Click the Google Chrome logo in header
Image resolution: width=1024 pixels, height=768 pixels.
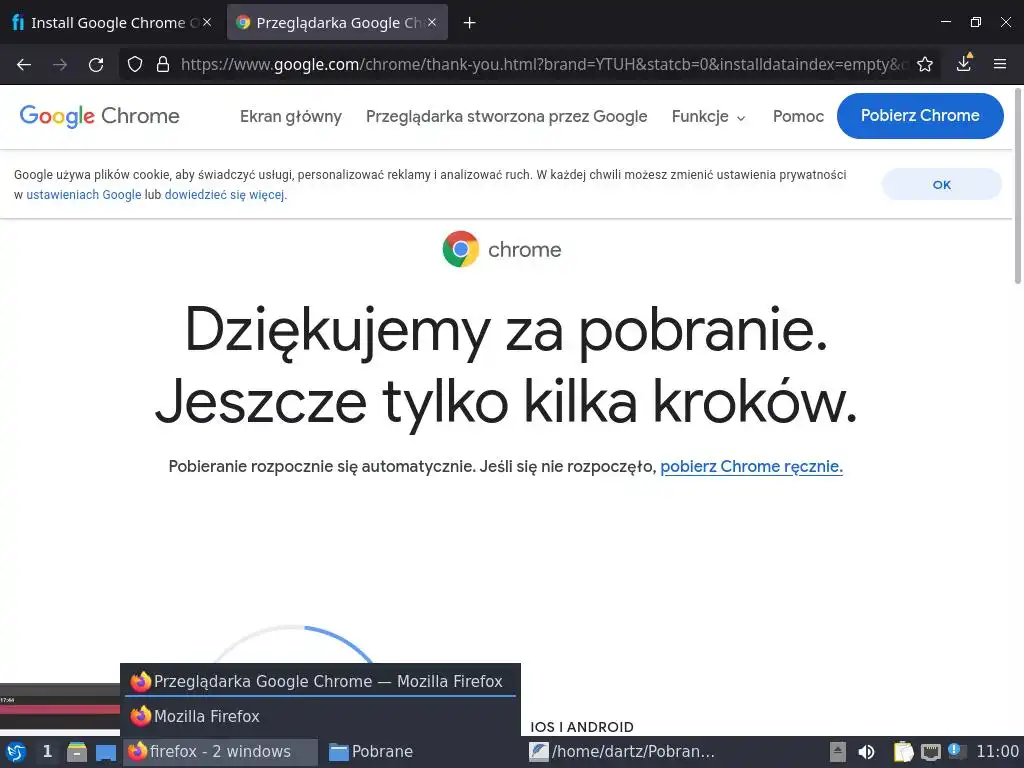point(99,116)
